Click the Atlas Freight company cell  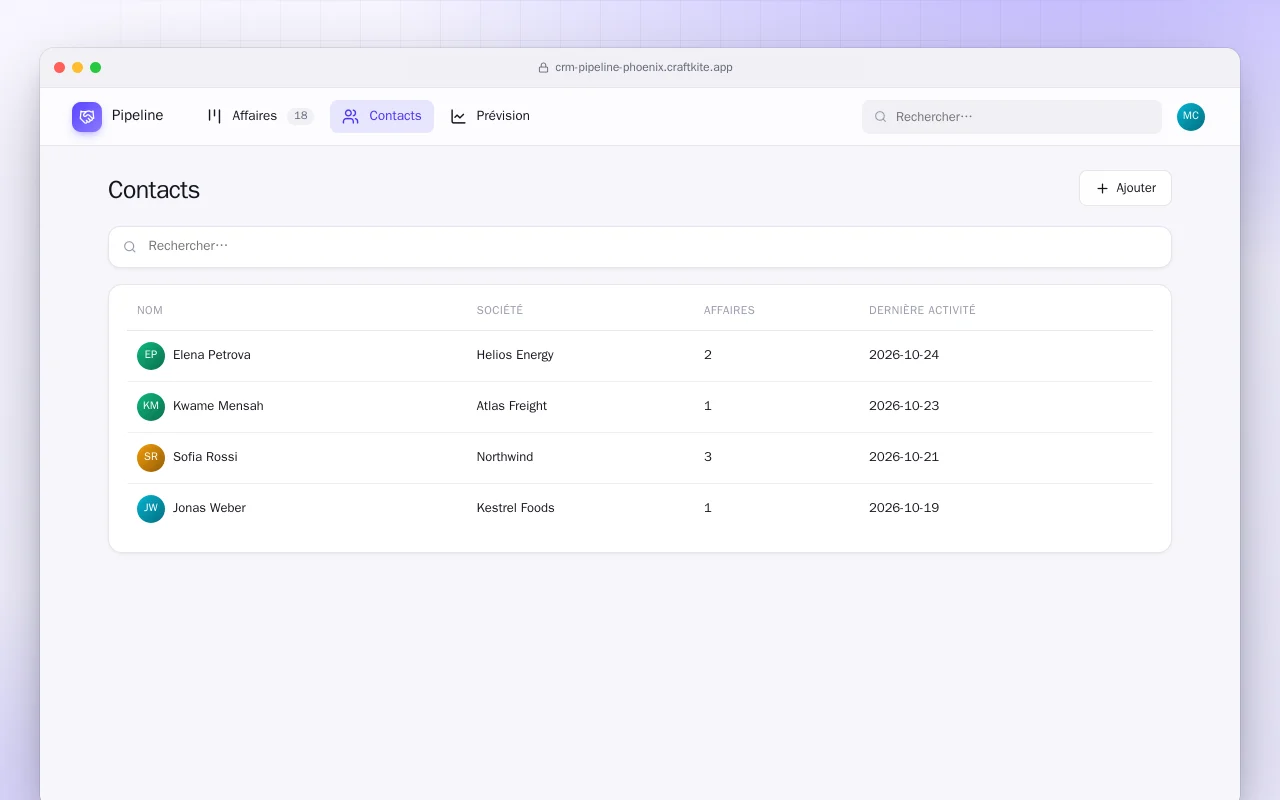(x=512, y=406)
